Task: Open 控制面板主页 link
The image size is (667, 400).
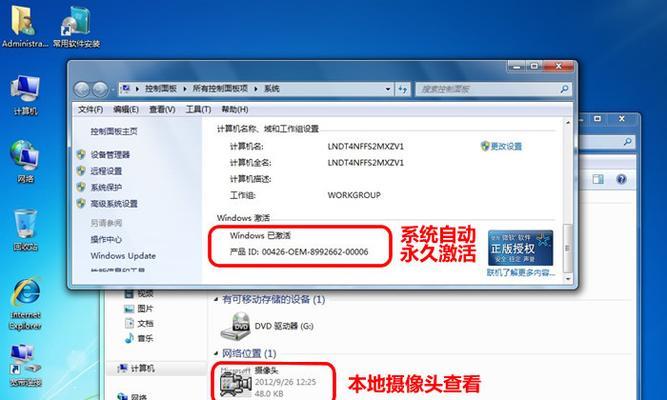Action: [114, 131]
